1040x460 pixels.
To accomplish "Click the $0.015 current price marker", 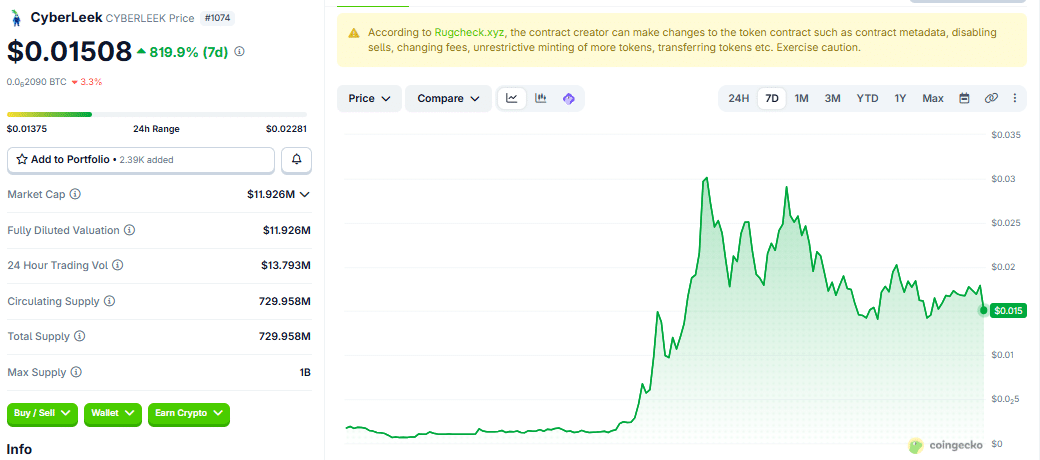I will coord(1008,310).
